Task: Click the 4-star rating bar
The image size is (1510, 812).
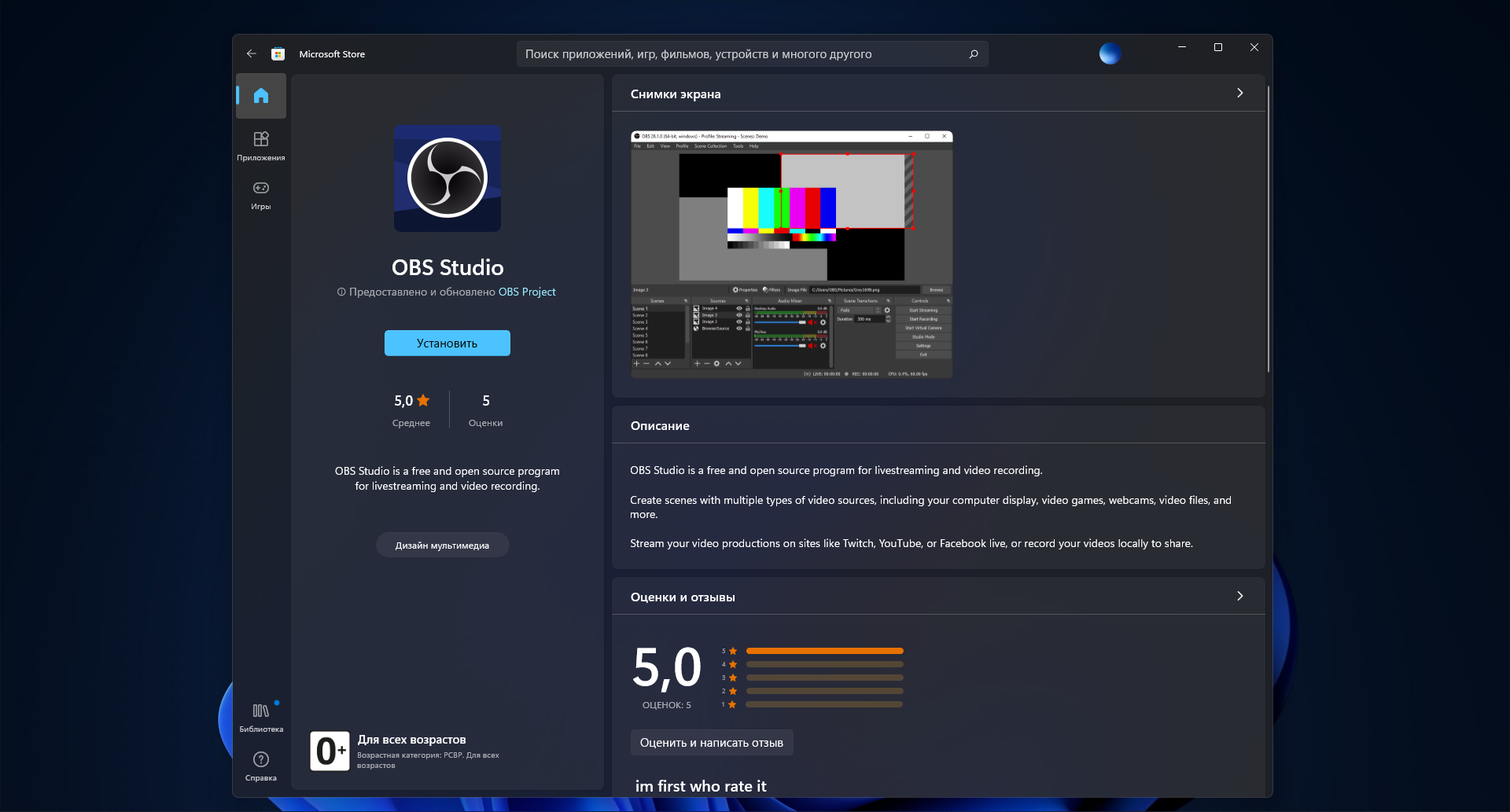Action: click(x=824, y=664)
